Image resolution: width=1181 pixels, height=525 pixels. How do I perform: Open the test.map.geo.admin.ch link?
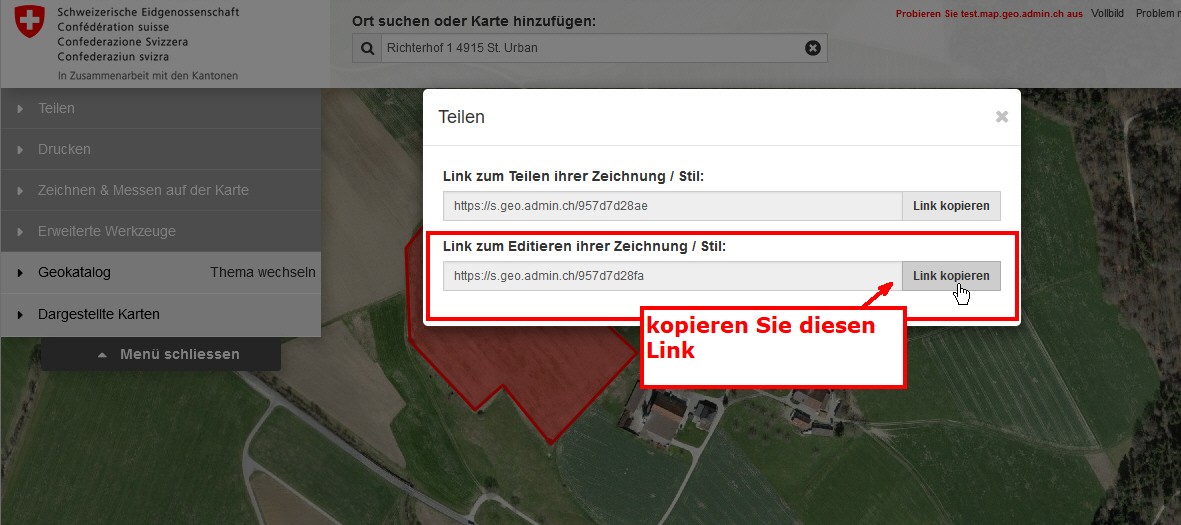pyautogui.click(x=989, y=14)
